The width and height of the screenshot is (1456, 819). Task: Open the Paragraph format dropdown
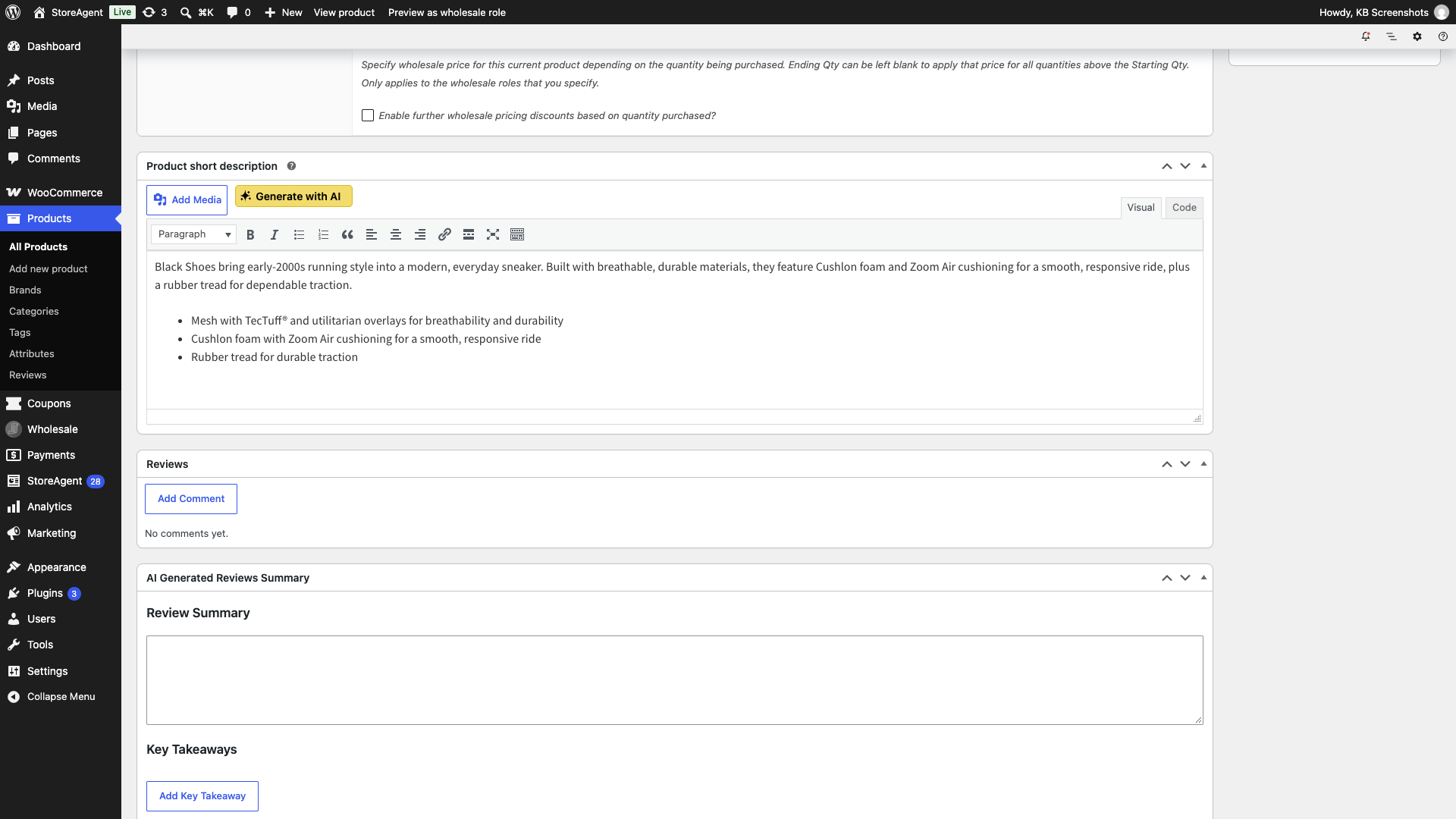tap(193, 234)
